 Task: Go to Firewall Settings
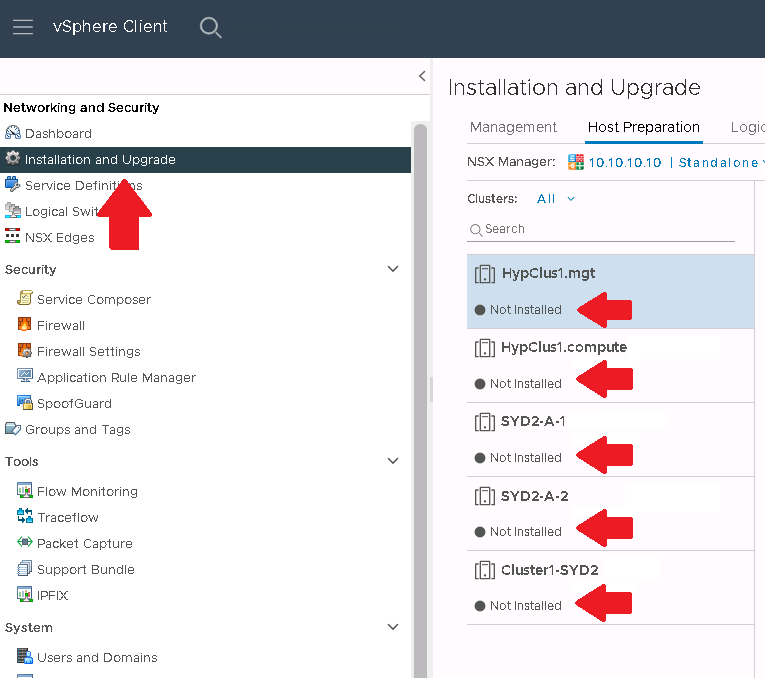[x=89, y=351]
